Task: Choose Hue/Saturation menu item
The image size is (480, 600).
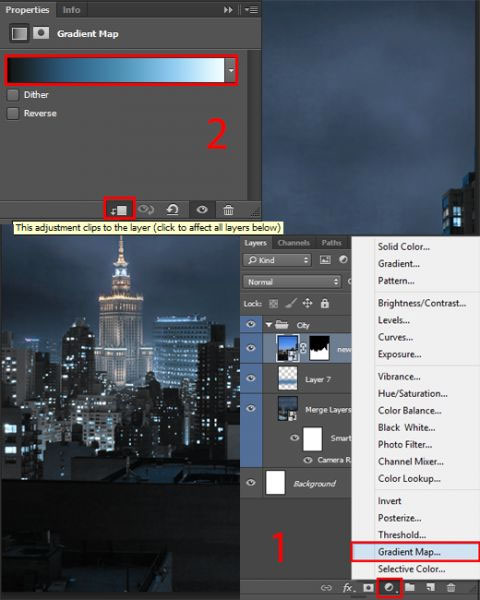Action: tap(412, 393)
